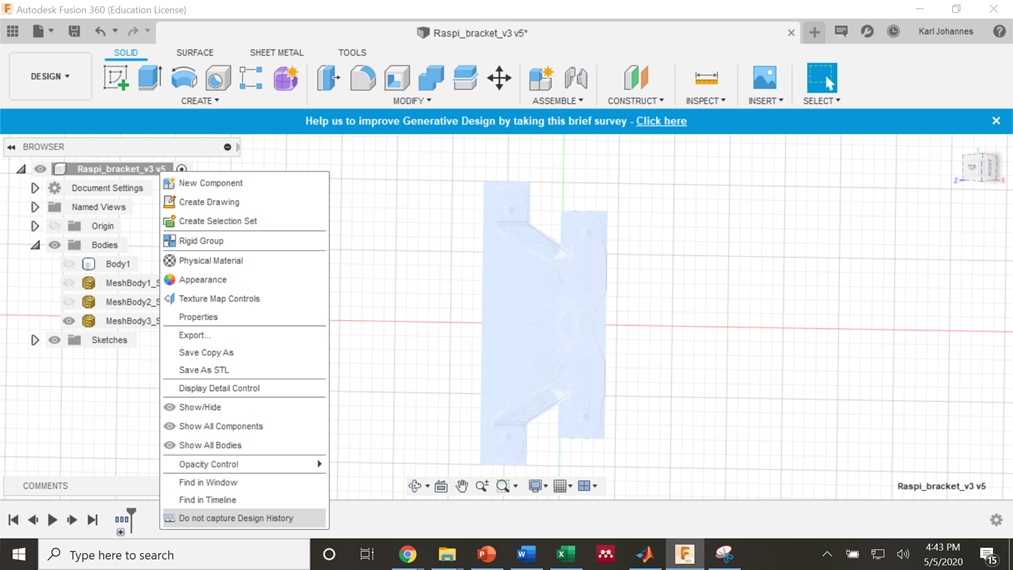Image resolution: width=1013 pixels, height=570 pixels.
Task: Open the CONSTRUCT dropdown menu
Action: click(636, 101)
